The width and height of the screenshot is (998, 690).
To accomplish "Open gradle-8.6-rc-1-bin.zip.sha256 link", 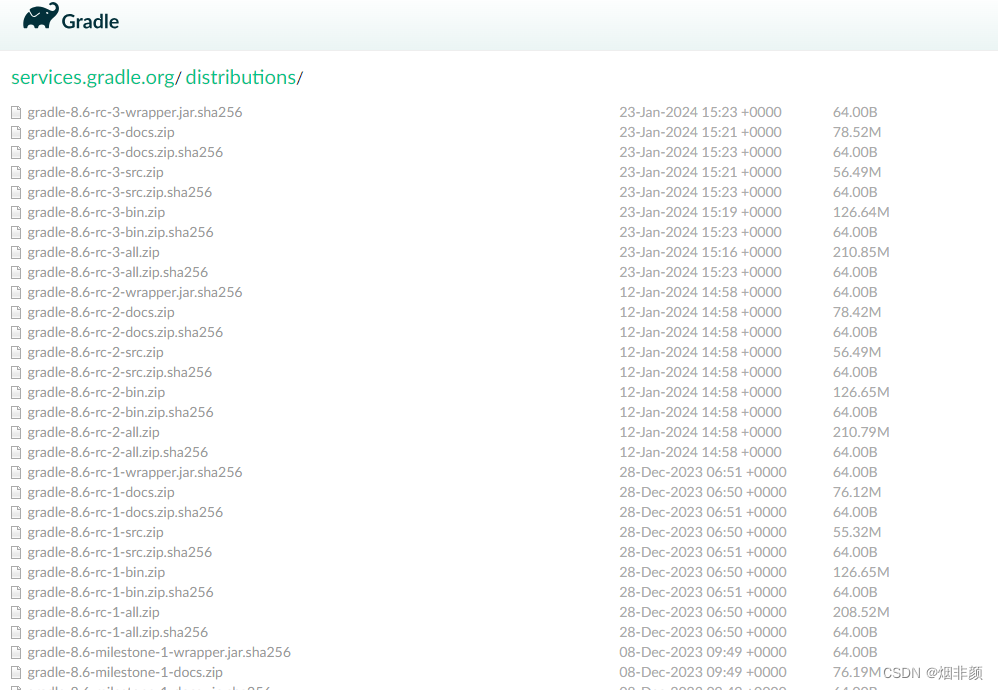I will coord(120,593).
